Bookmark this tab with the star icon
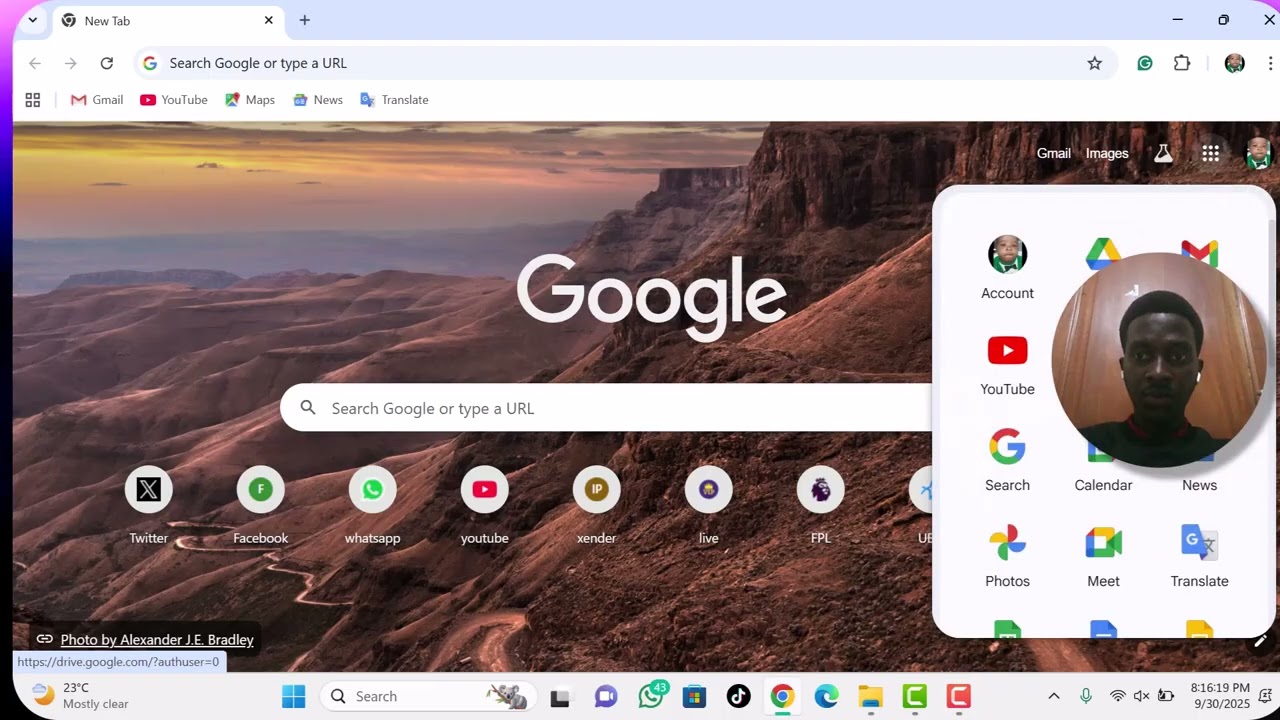This screenshot has height=720, width=1280. (1095, 63)
